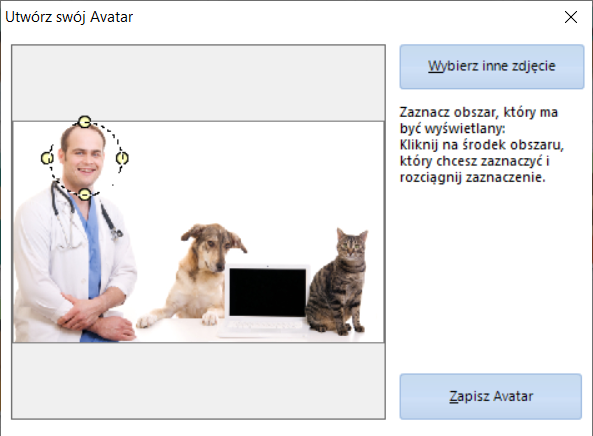Click the white laptop keyboard

(265, 325)
